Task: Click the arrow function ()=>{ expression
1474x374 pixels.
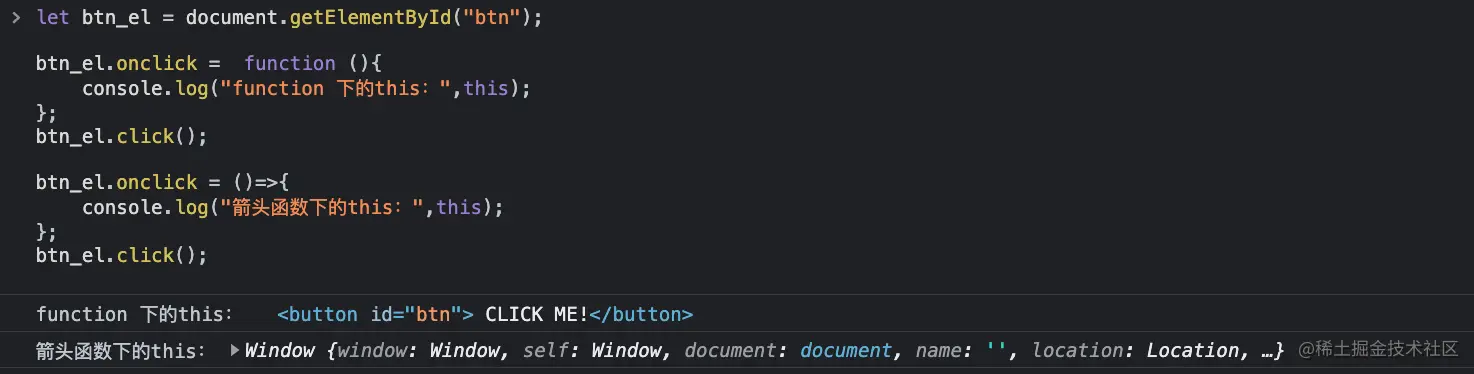Action: pyautogui.click(x=260, y=182)
